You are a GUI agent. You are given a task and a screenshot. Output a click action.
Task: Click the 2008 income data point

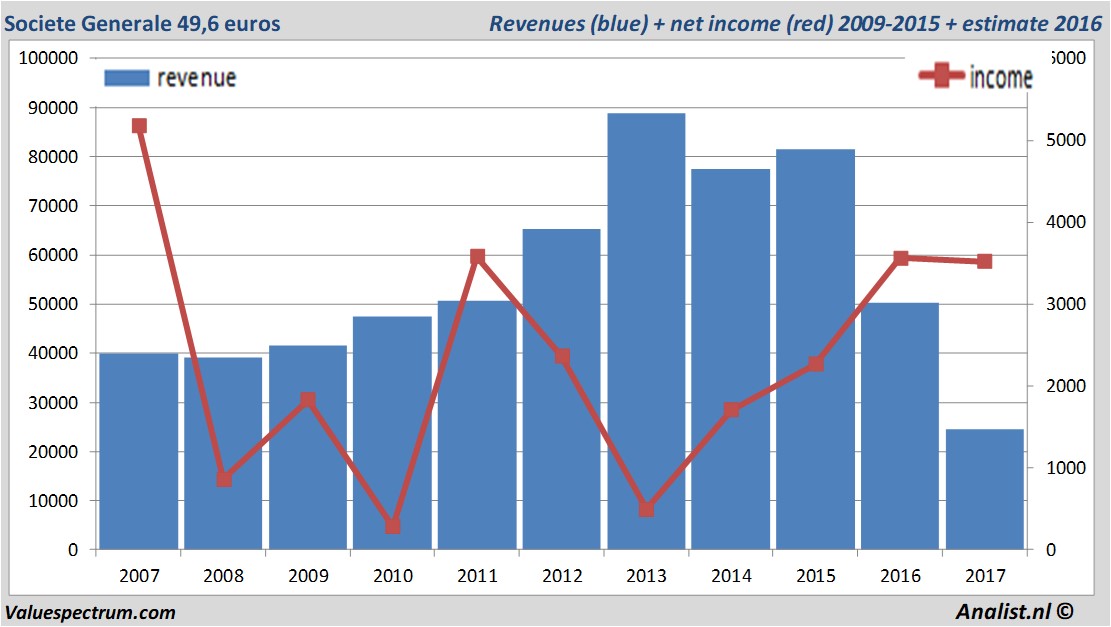(x=224, y=480)
